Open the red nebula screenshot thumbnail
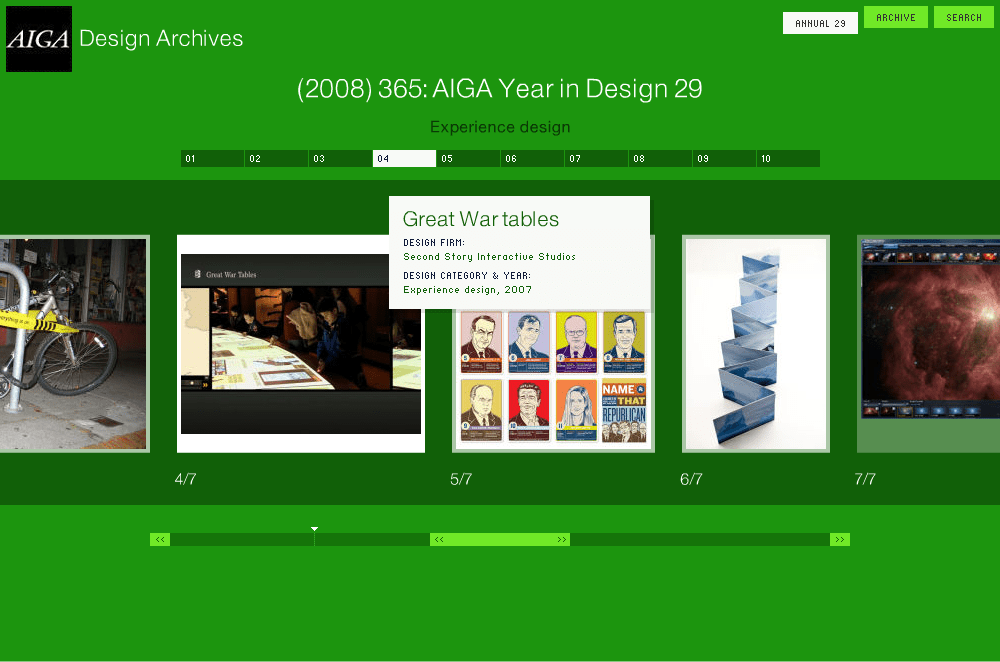 [x=929, y=344]
